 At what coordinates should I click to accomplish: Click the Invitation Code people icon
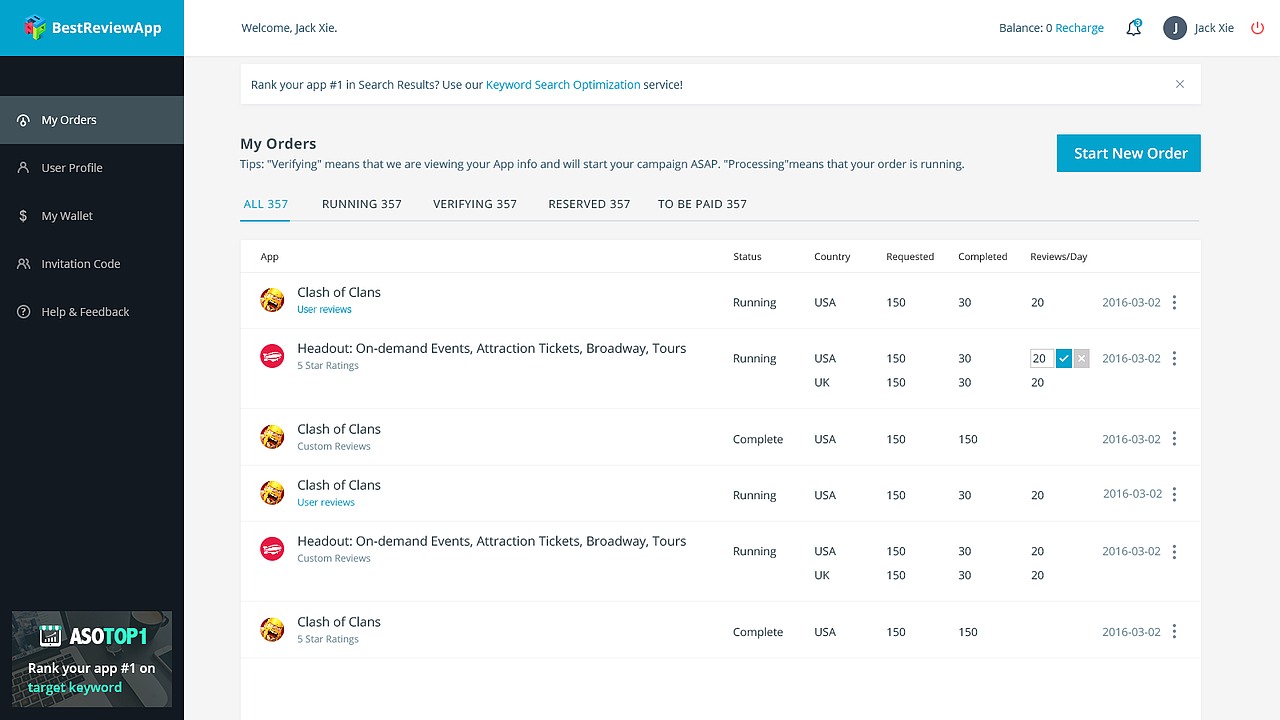(23, 264)
